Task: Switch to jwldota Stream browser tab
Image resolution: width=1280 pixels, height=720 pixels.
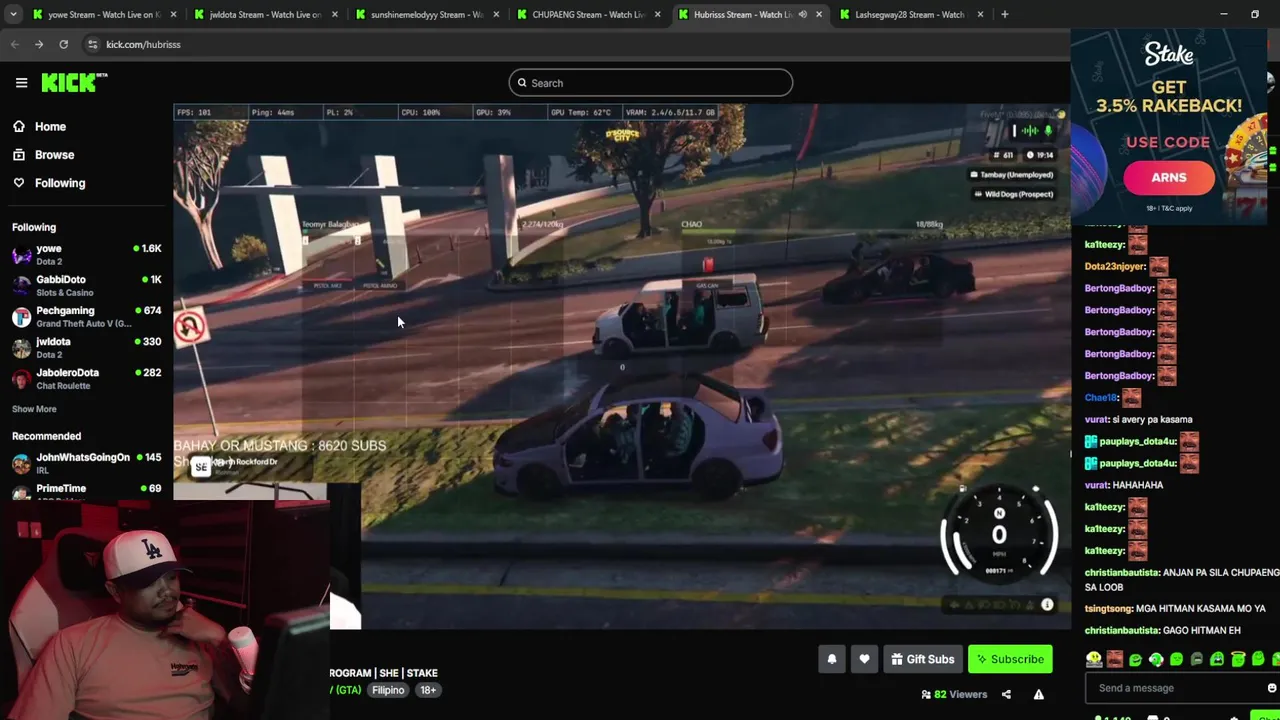Action: 266,14
